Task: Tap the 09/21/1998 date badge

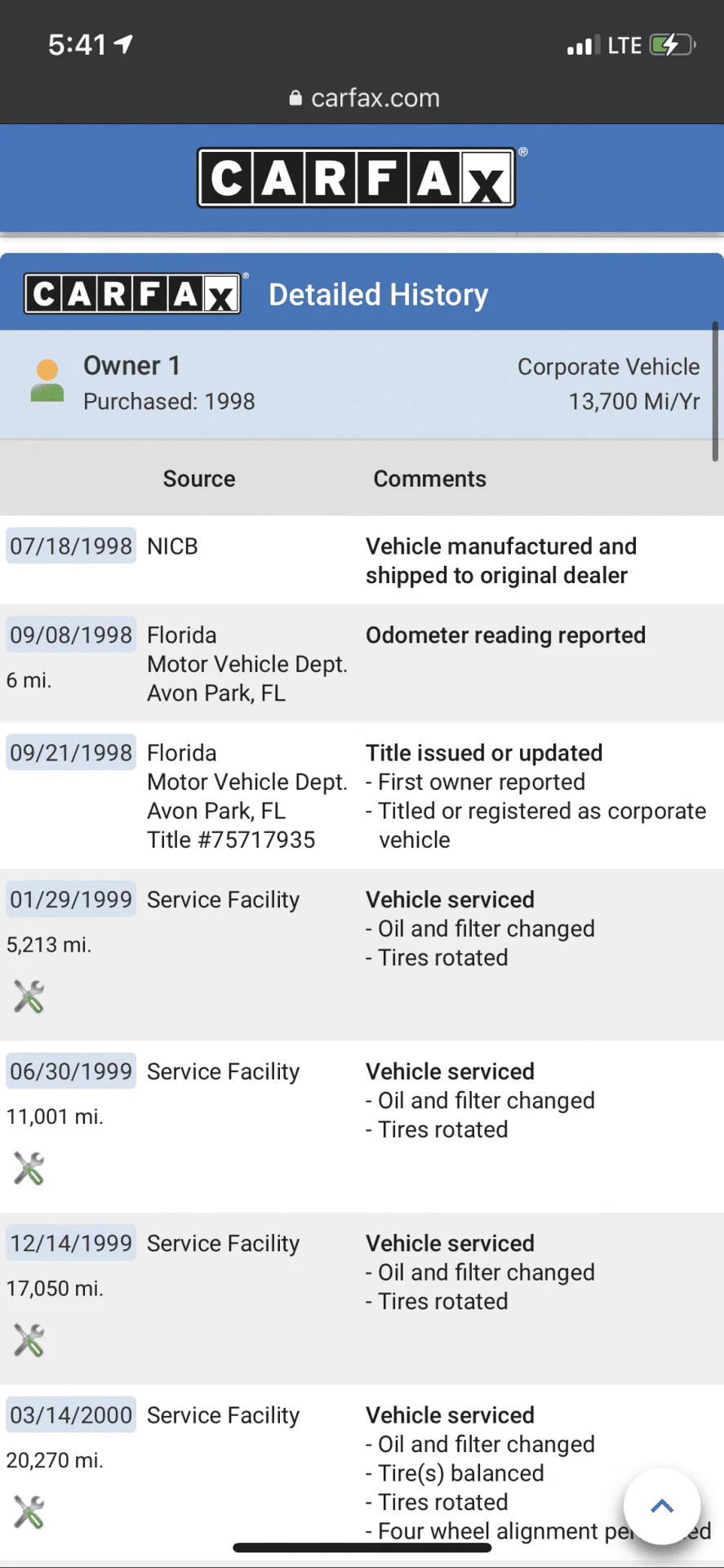Action: tap(71, 752)
